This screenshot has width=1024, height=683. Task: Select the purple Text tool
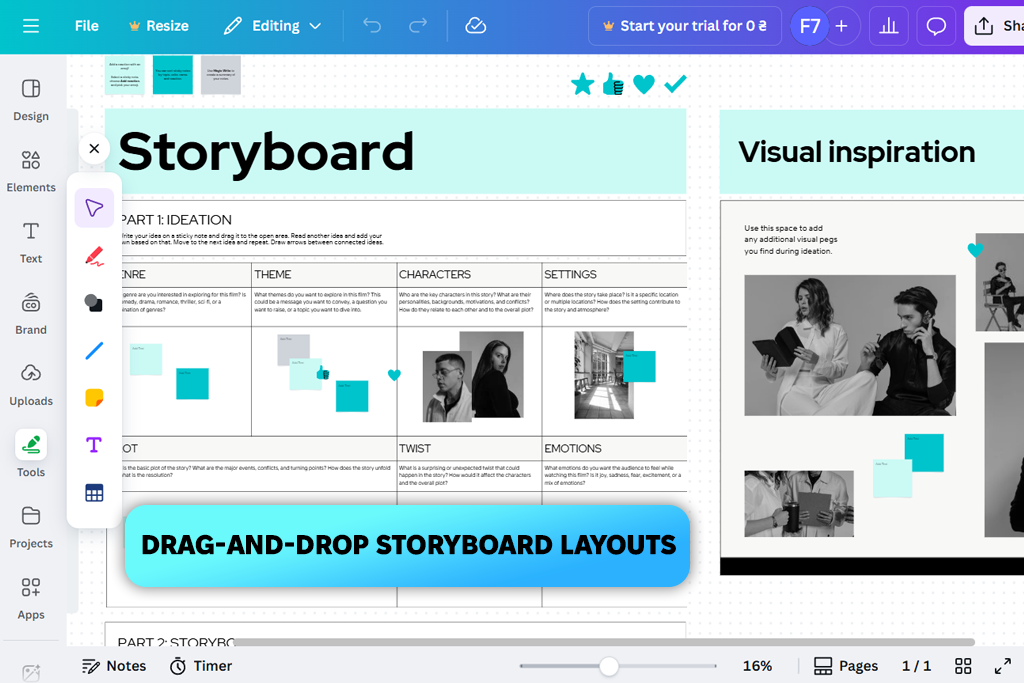point(94,445)
